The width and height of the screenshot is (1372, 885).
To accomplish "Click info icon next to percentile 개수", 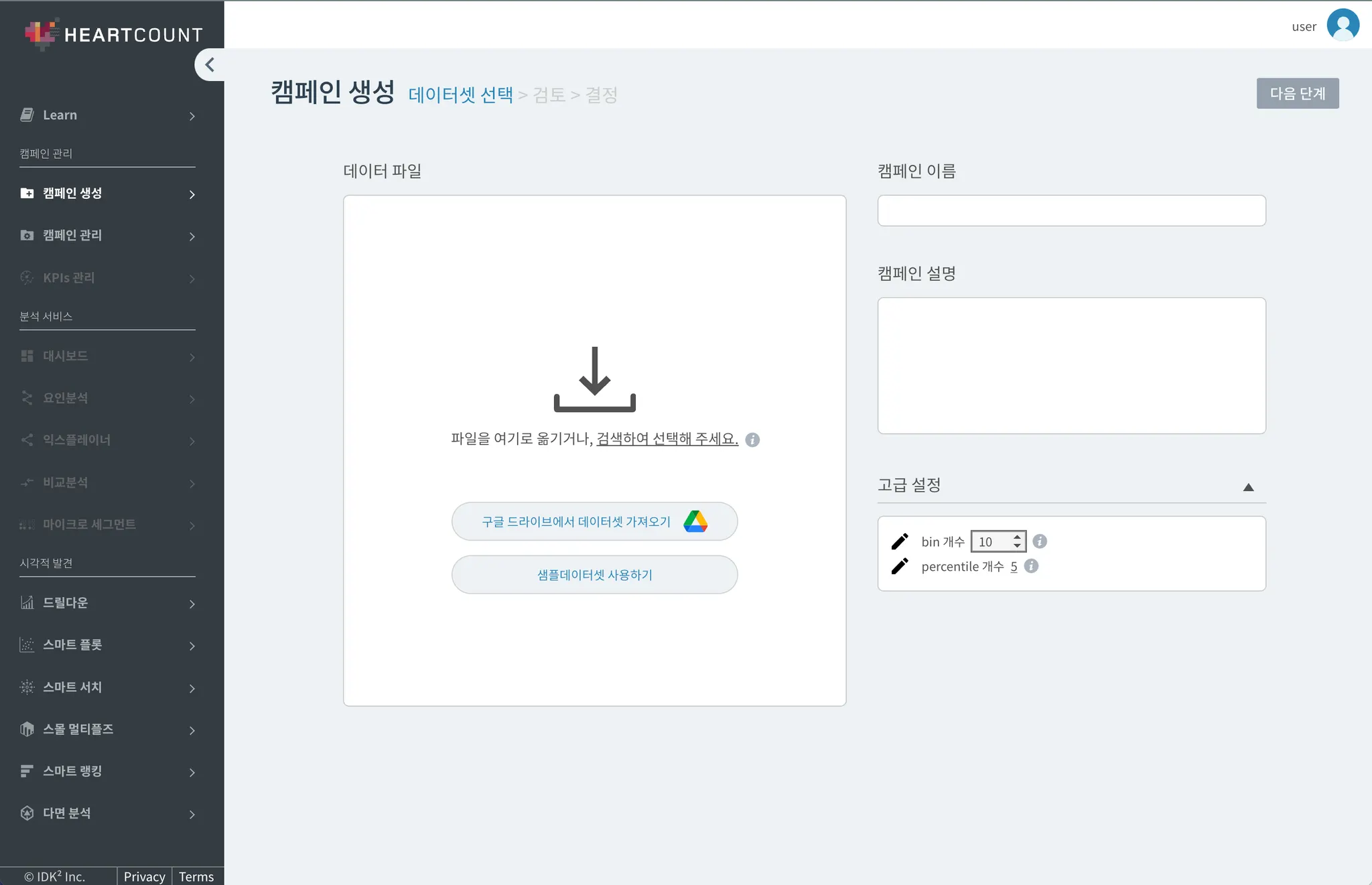I will 1032,566.
